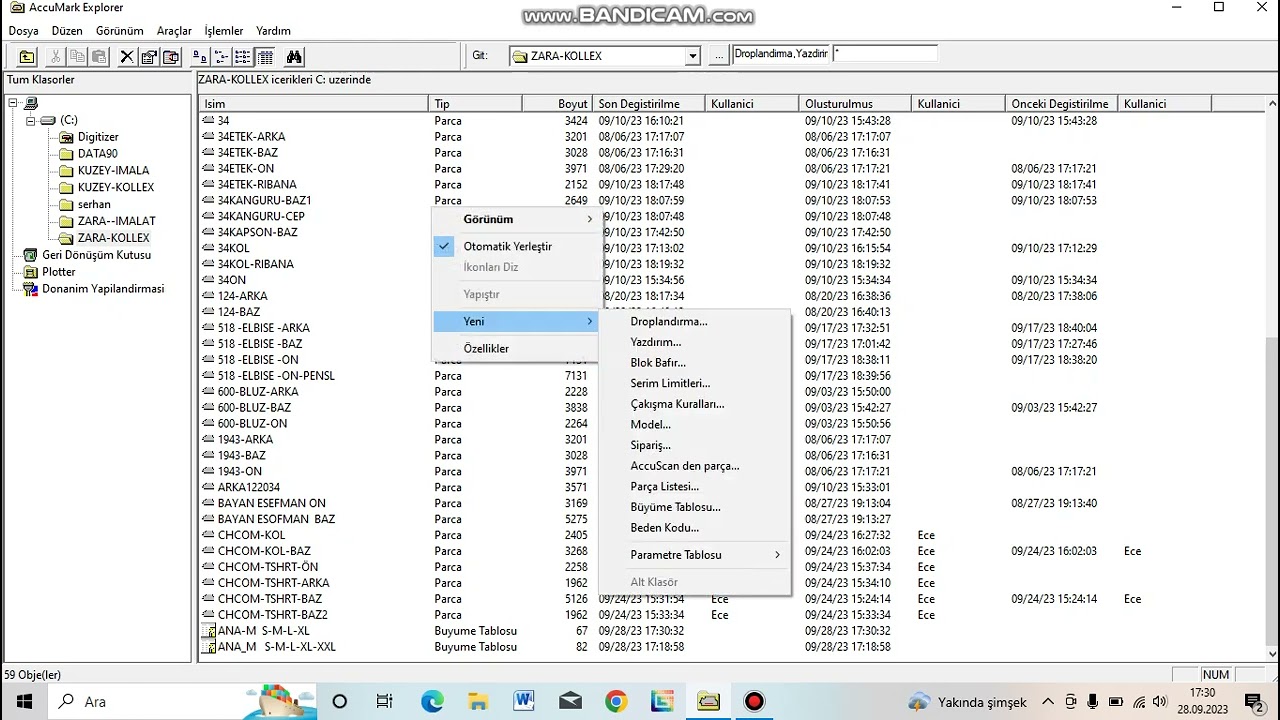Switch to list view

(243, 56)
